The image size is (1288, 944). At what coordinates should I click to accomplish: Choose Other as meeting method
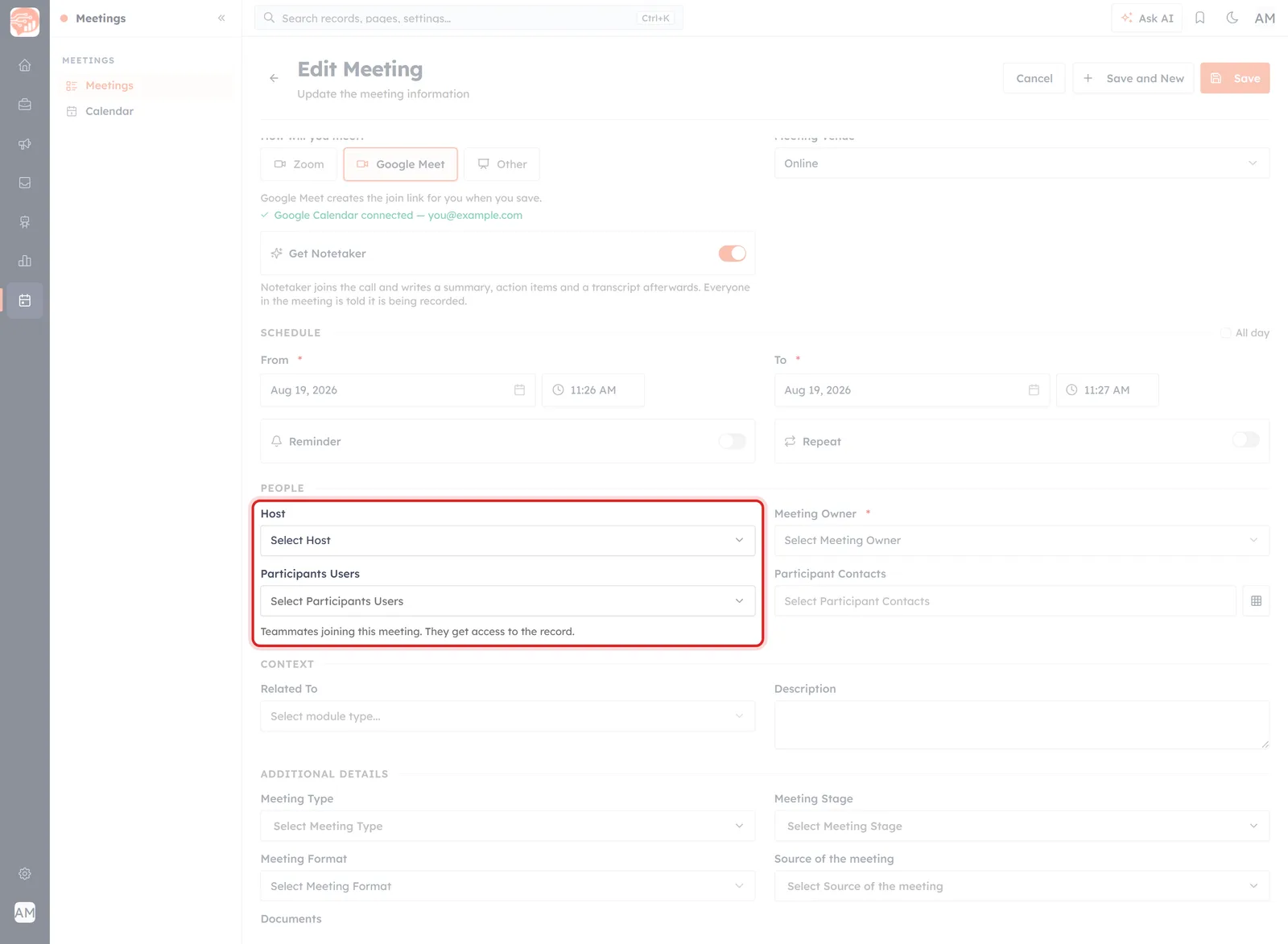click(502, 164)
